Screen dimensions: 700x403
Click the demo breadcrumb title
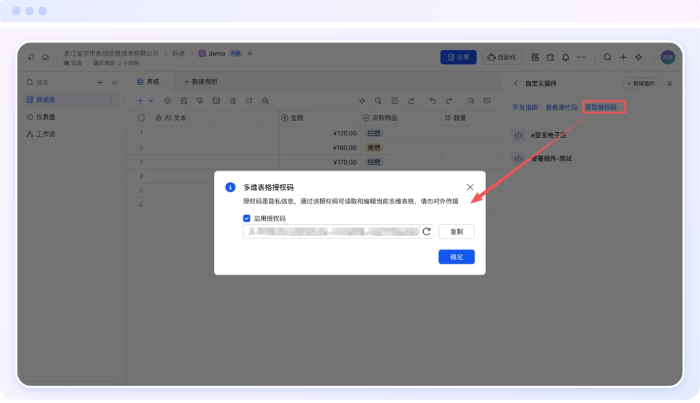(217, 54)
